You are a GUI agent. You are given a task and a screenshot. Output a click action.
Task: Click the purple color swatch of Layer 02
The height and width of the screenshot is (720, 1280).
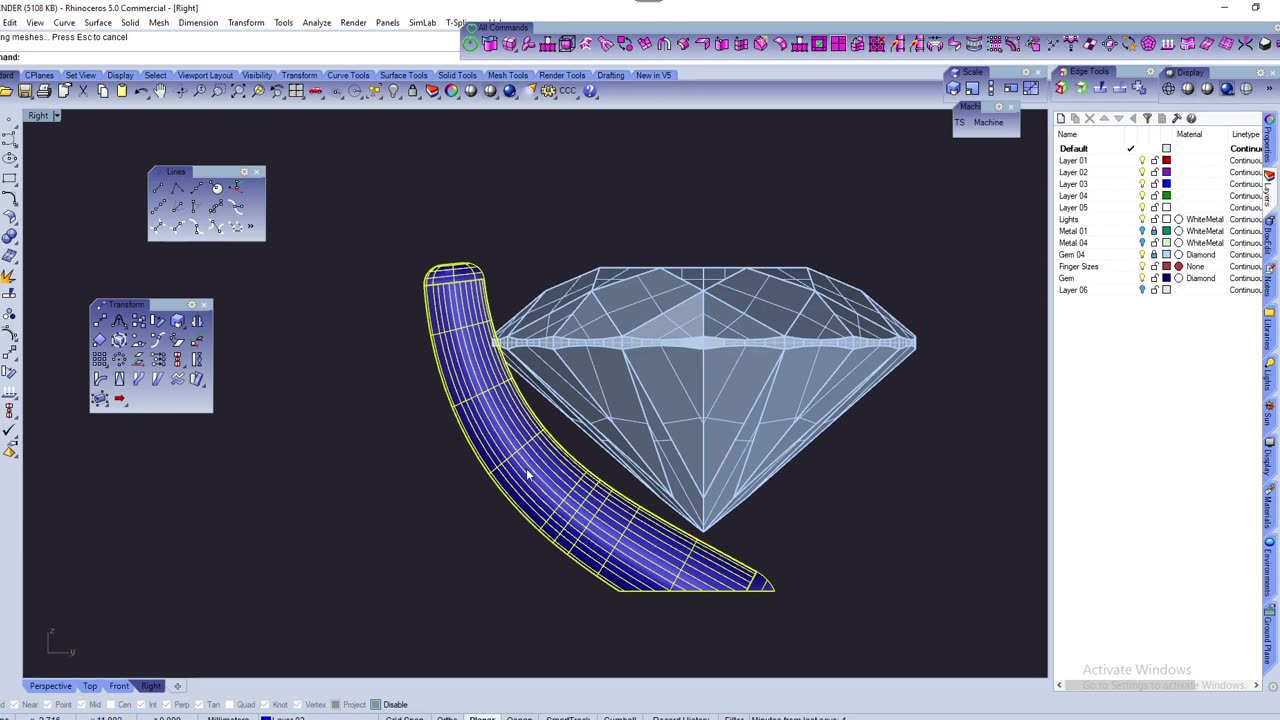point(1166,172)
